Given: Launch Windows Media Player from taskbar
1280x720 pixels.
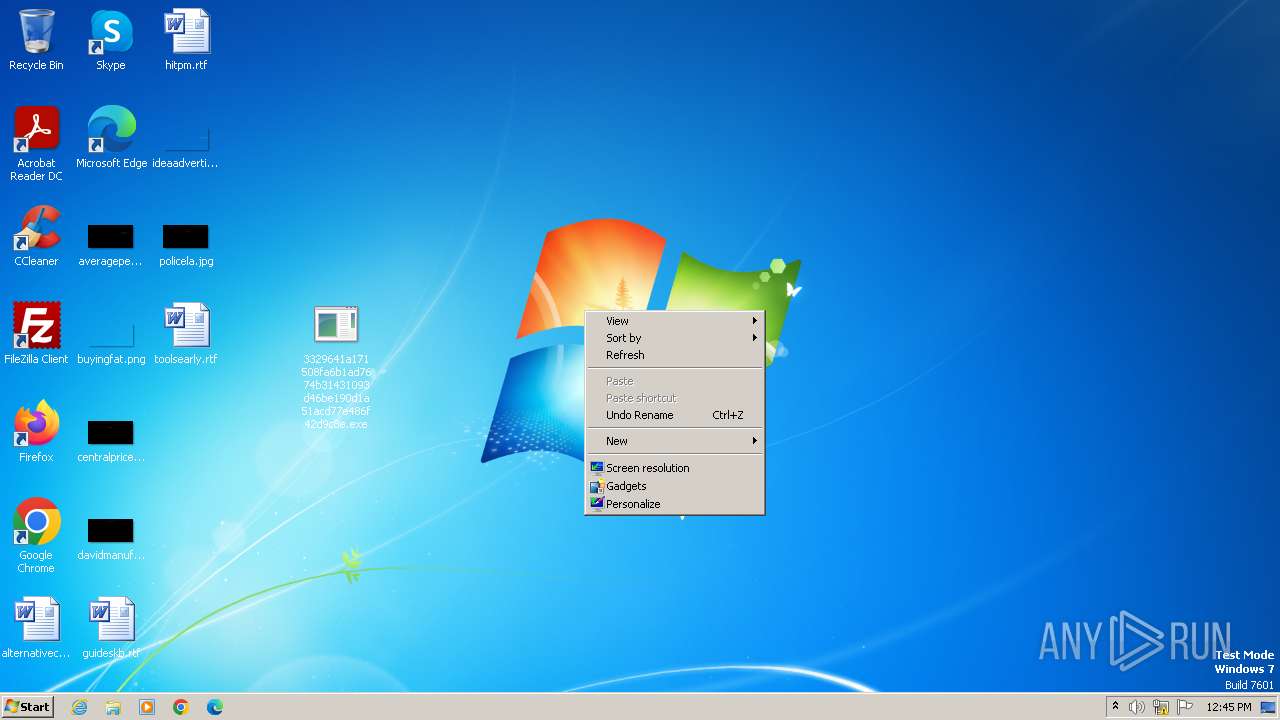Looking at the screenshot, I should coord(147,707).
